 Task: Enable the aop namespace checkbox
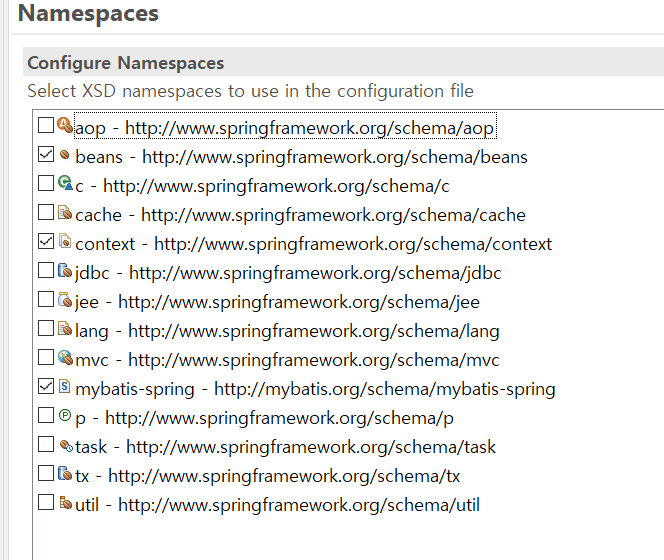click(x=46, y=125)
